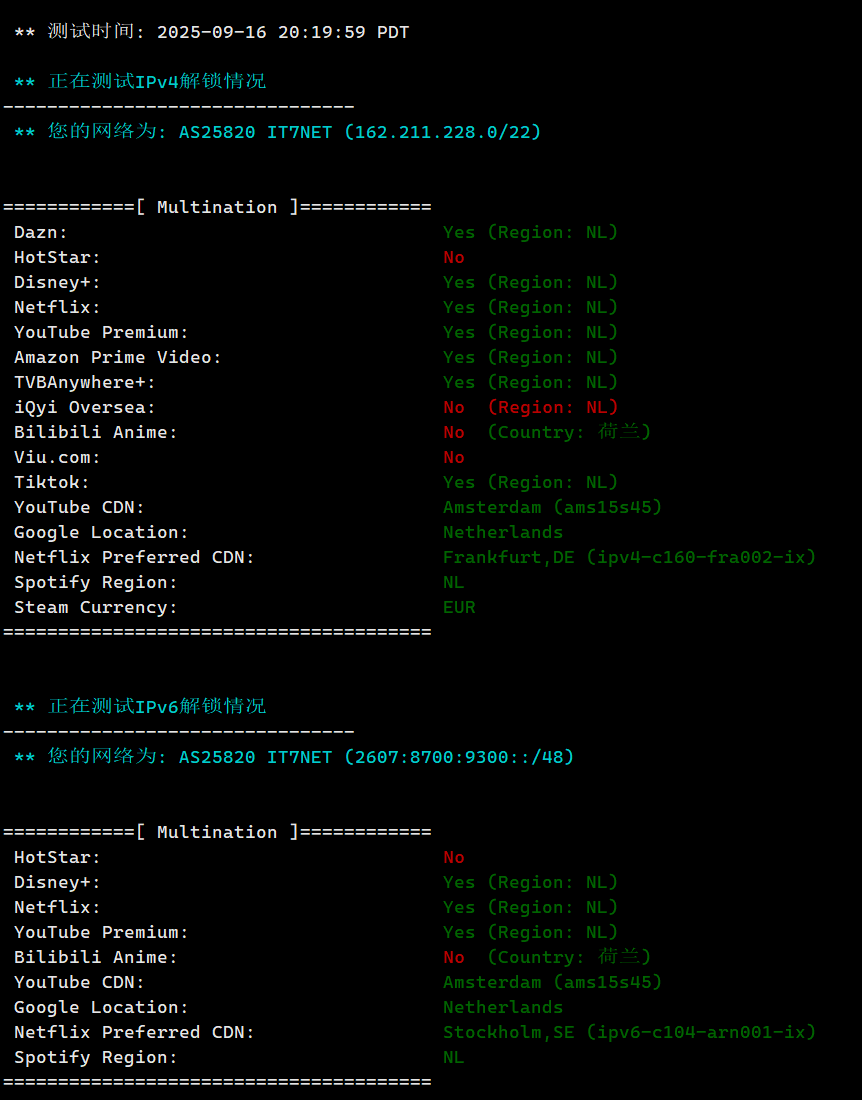The height and width of the screenshot is (1100, 862).
Task: Click the Yes result beside Tiktok
Action: click(x=459, y=482)
